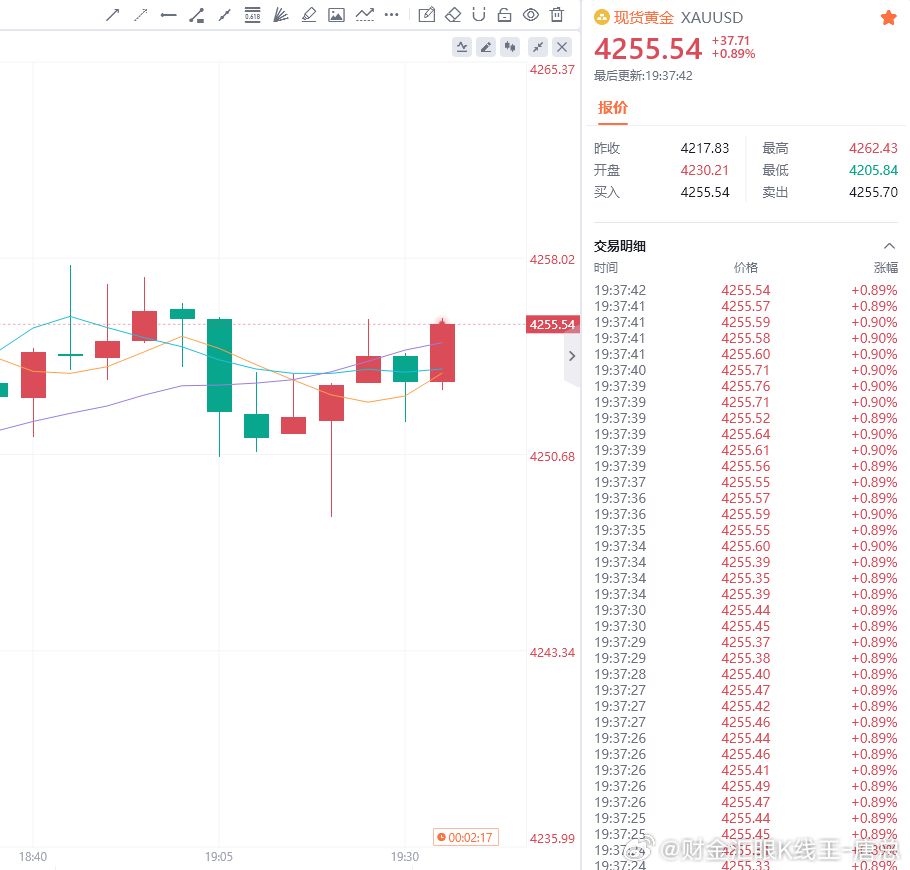910x870 pixels.
Task: Click the pencil draw button on chart
Action: (x=486, y=47)
